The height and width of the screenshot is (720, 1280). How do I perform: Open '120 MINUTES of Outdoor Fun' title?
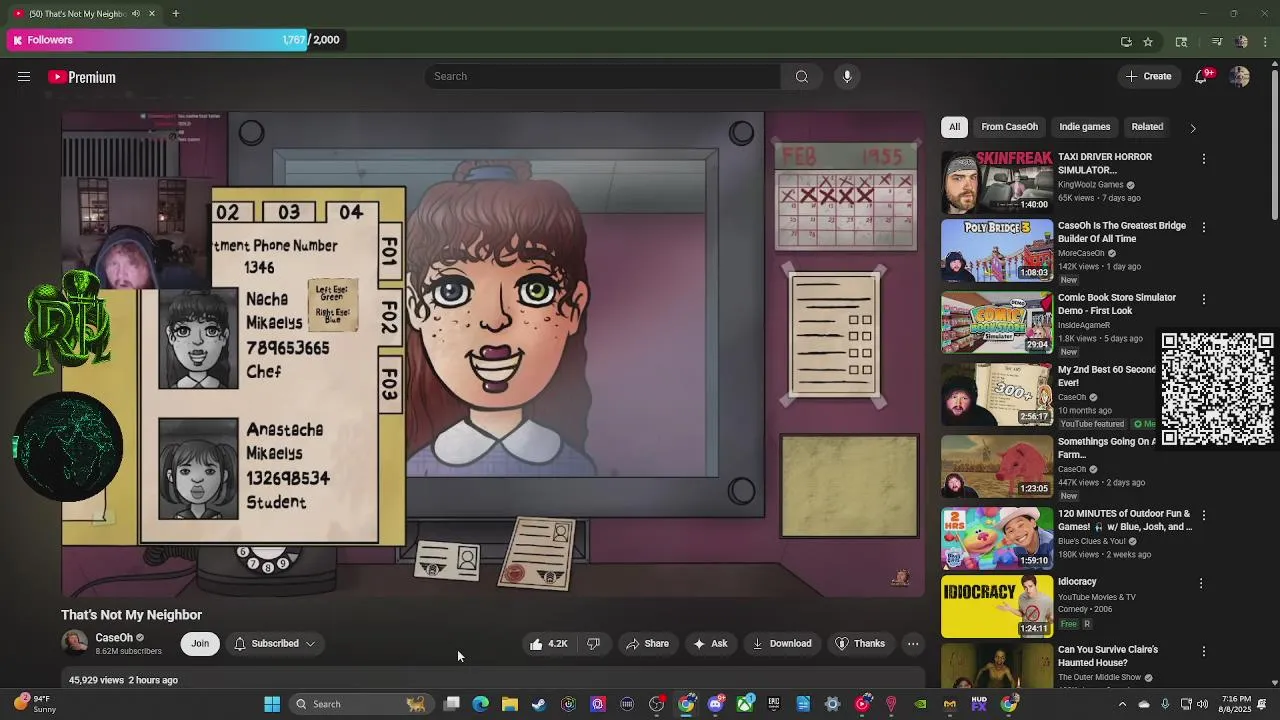pyautogui.click(x=1125, y=520)
